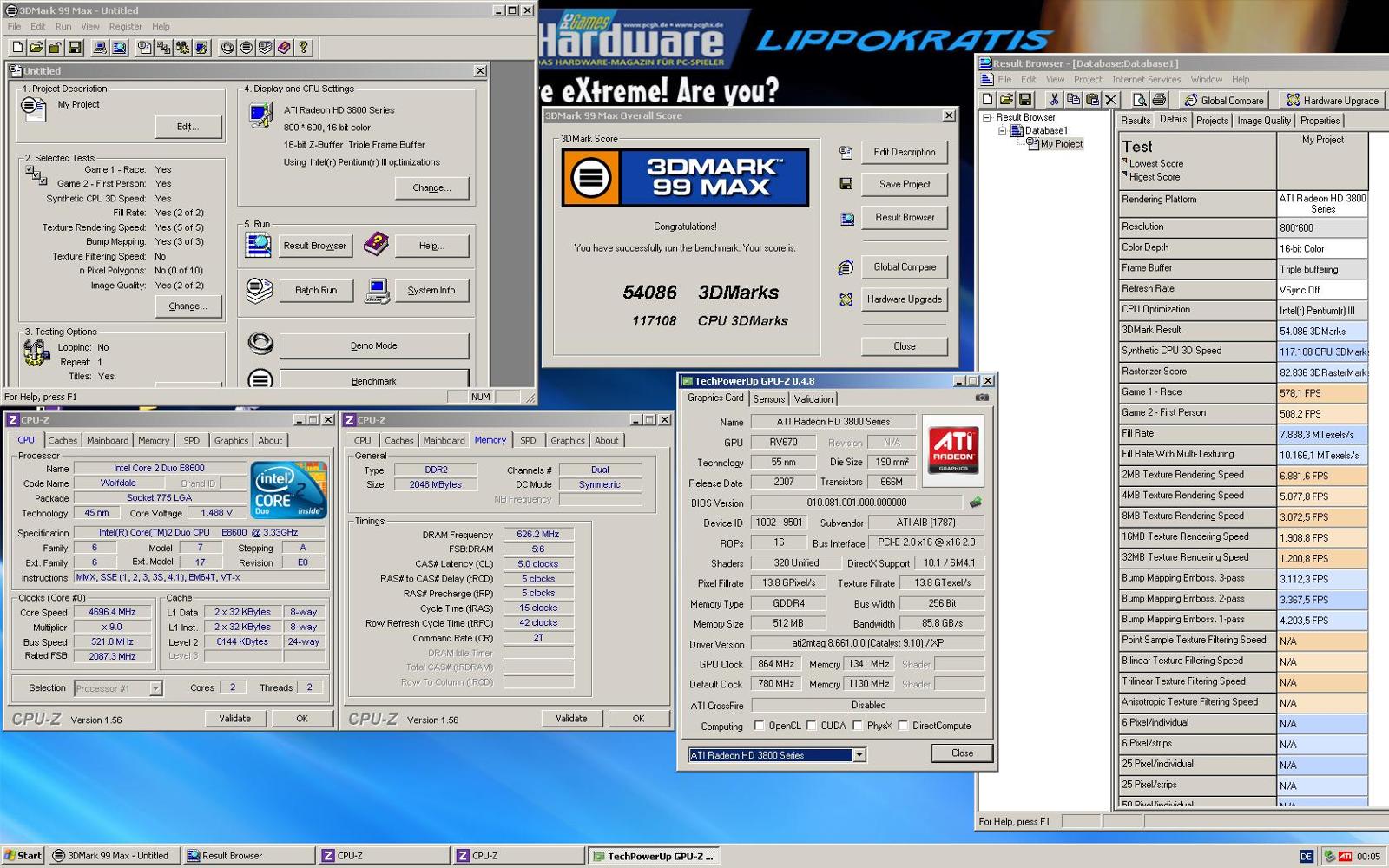
Task: Click Global Compare toolbar button in Result Browser
Action: point(1224,100)
